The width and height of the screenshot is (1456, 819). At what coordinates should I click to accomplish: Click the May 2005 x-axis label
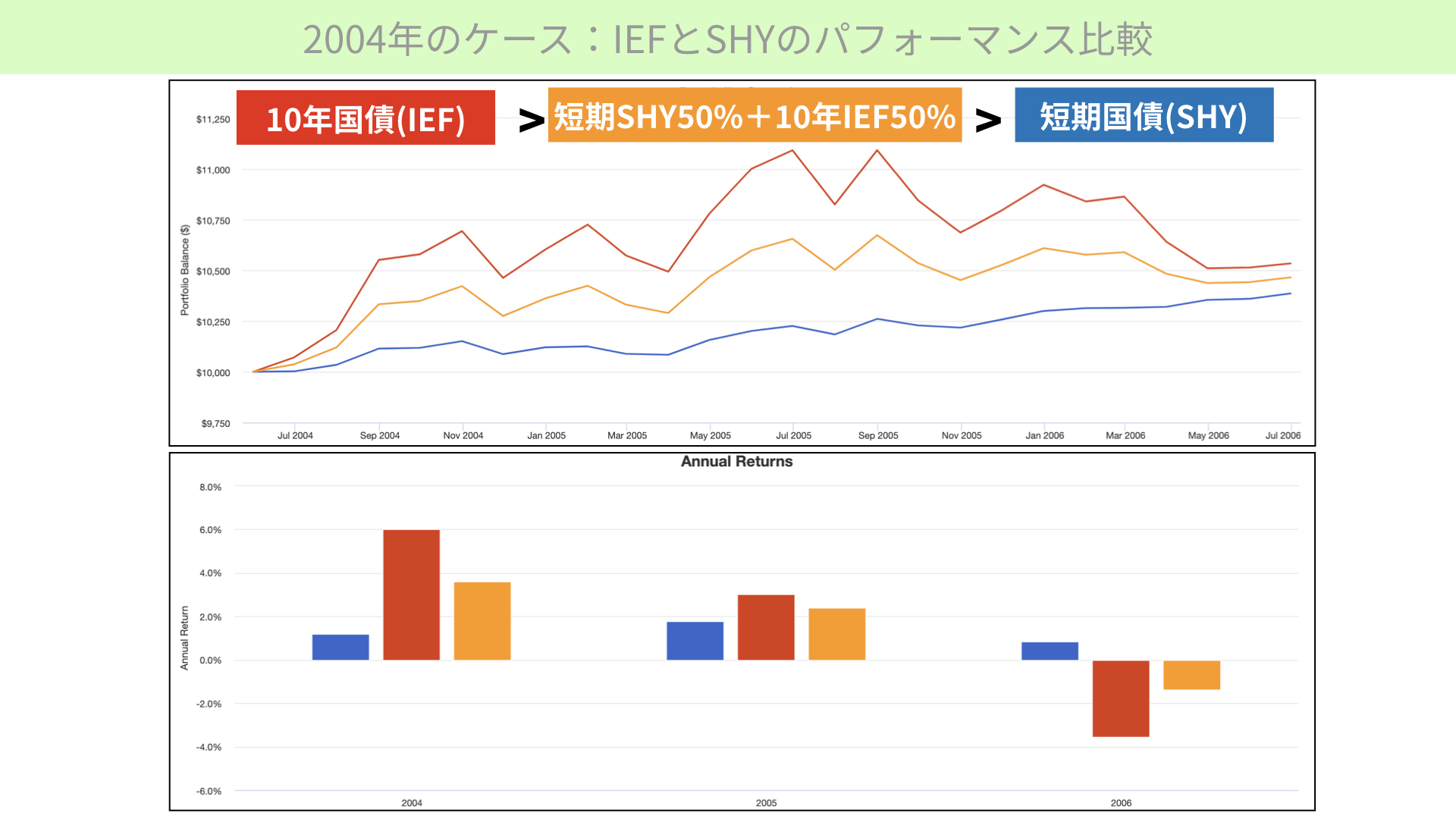click(711, 435)
